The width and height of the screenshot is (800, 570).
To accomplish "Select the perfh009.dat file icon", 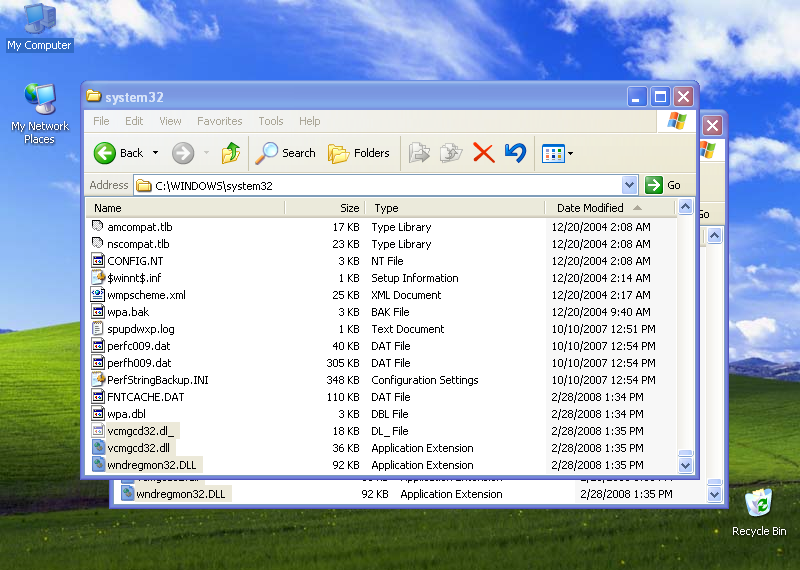I will 97,362.
